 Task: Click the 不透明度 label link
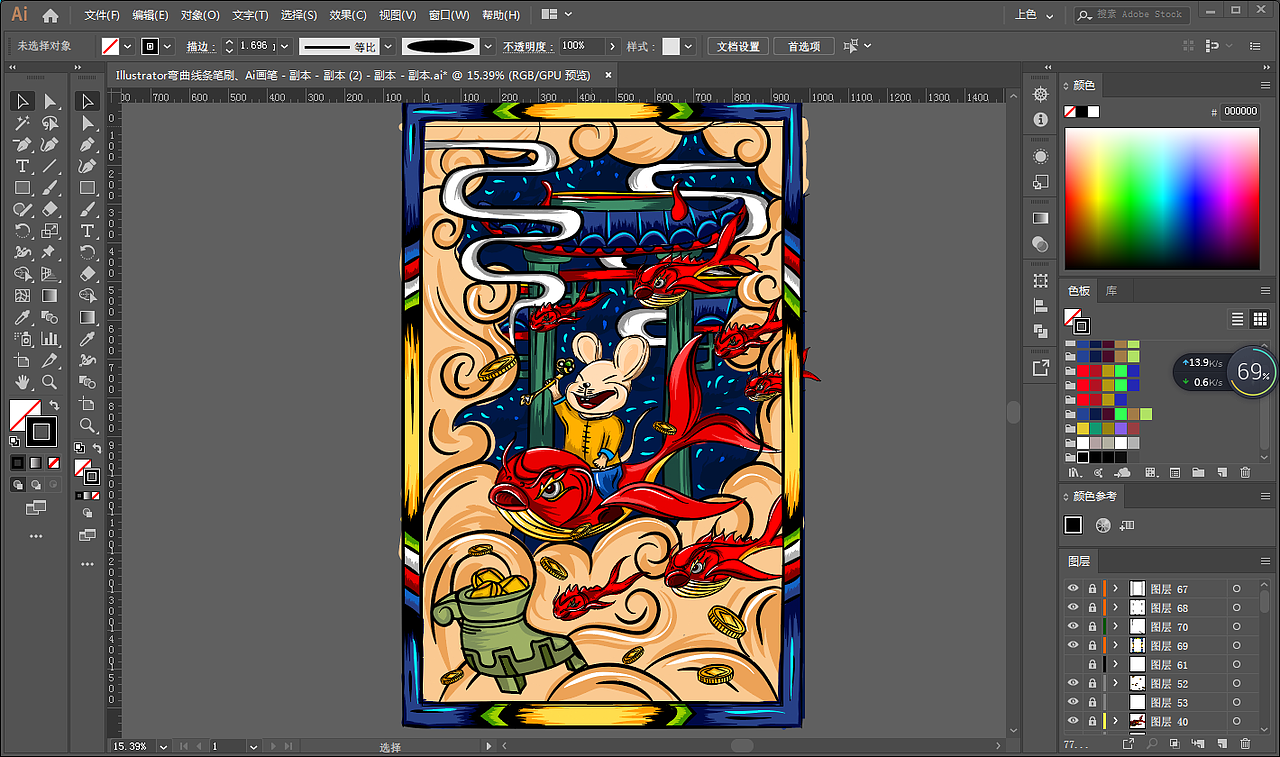pyautogui.click(x=527, y=46)
